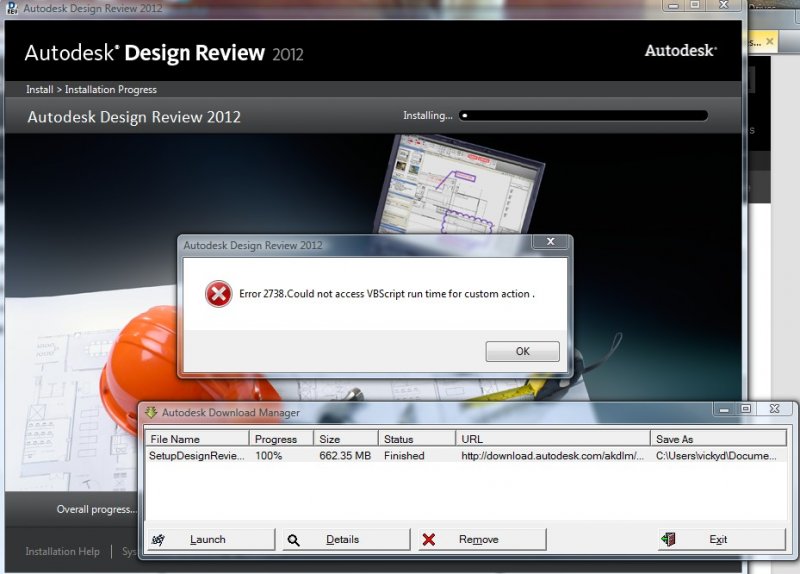Click the red X icon on Remove button
The image size is (800, 574).
tap(429, 539)
